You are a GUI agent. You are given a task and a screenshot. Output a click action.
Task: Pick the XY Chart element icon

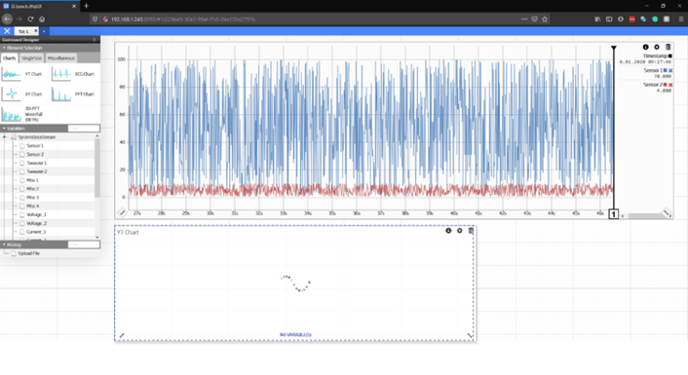[x=11, y=94]
